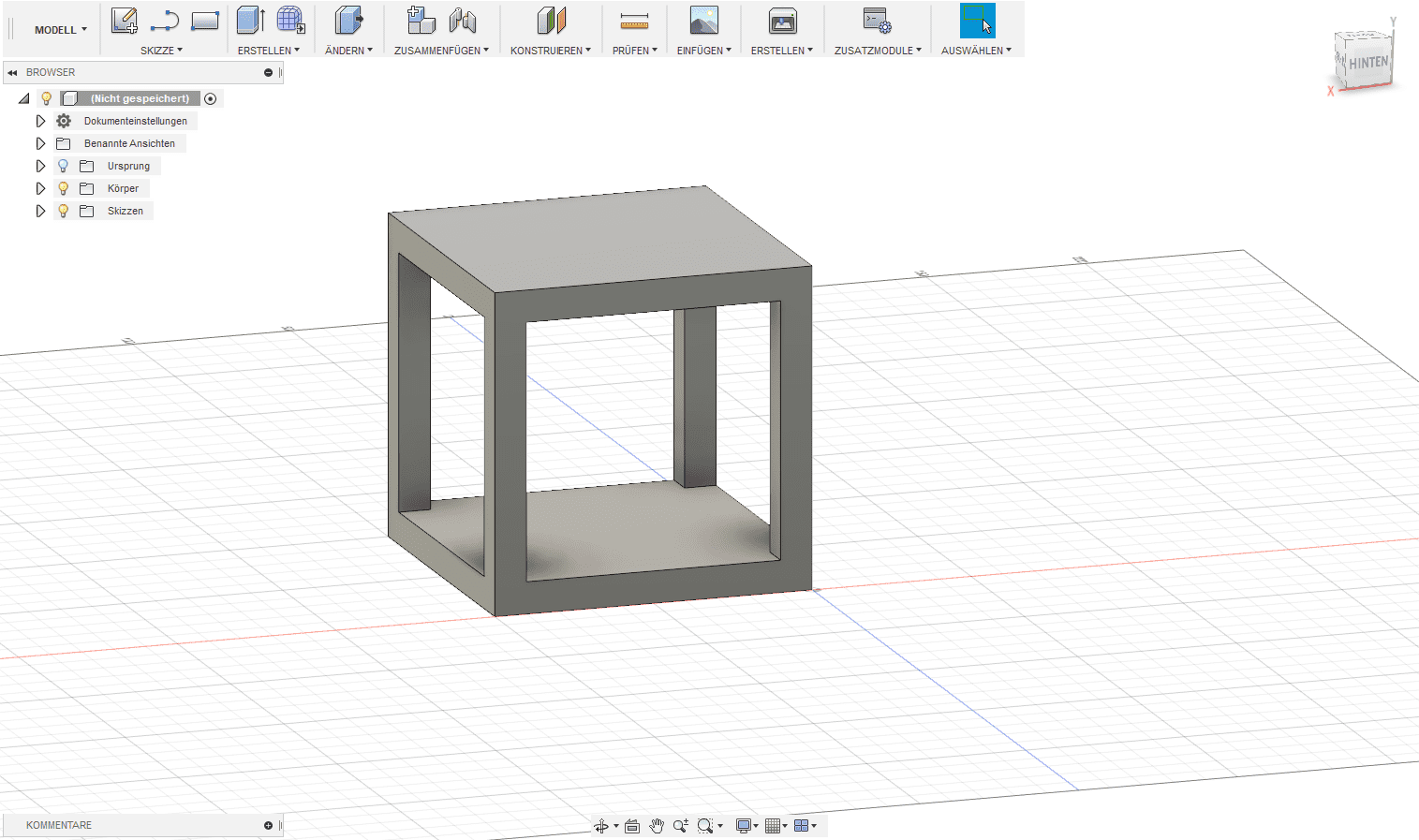Toggle visibility bulb of Skizzen folder

tap(63, 211)
